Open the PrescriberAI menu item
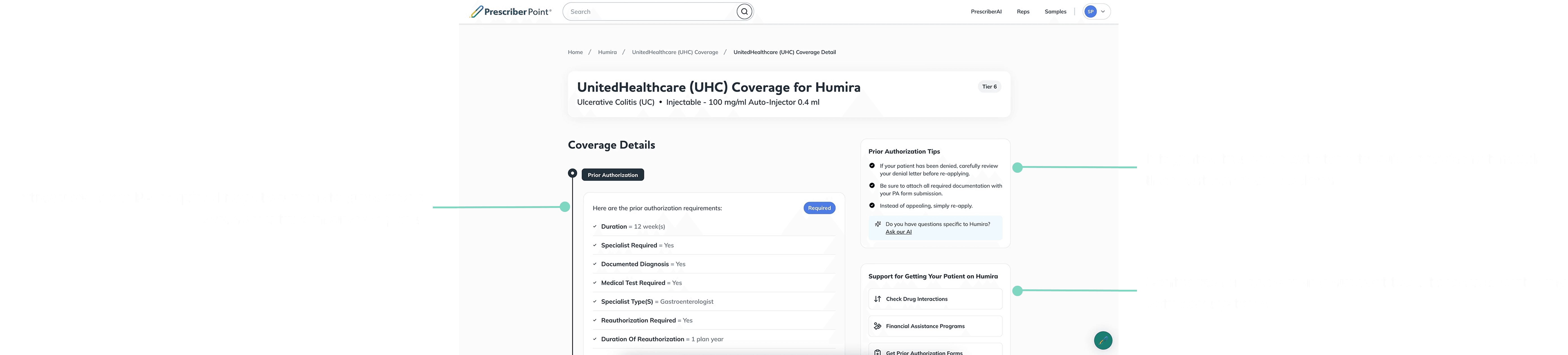 pos(986,11)
